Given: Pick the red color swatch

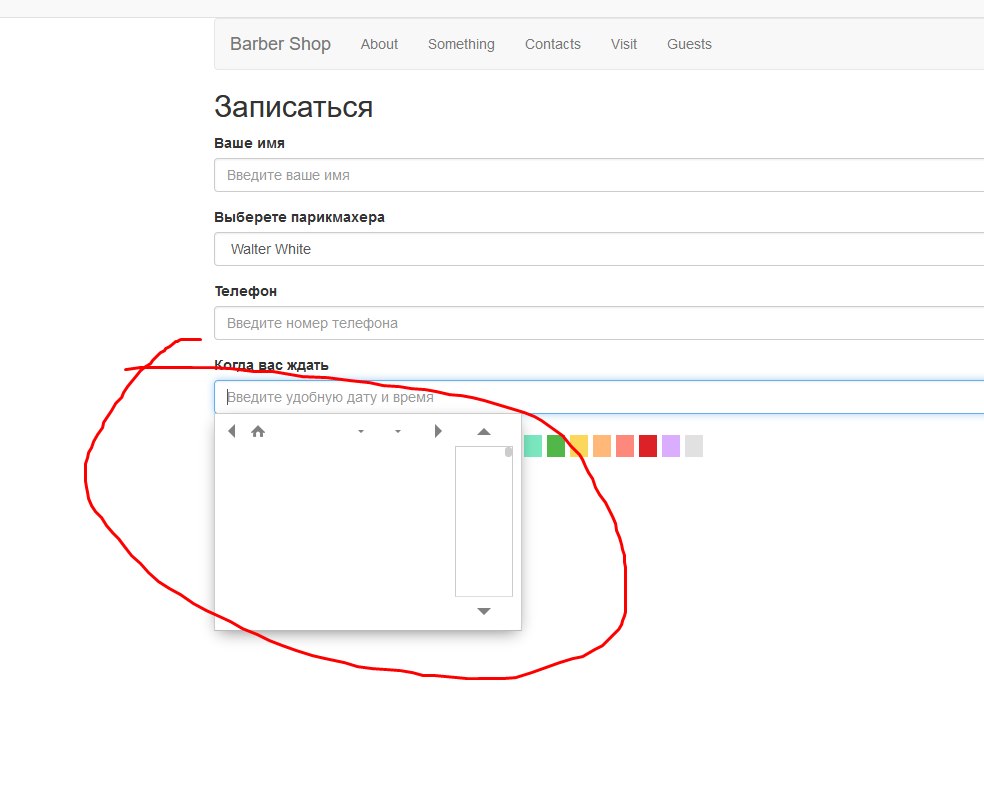Looking at the screenshot, I should click(x=648, y=446).
